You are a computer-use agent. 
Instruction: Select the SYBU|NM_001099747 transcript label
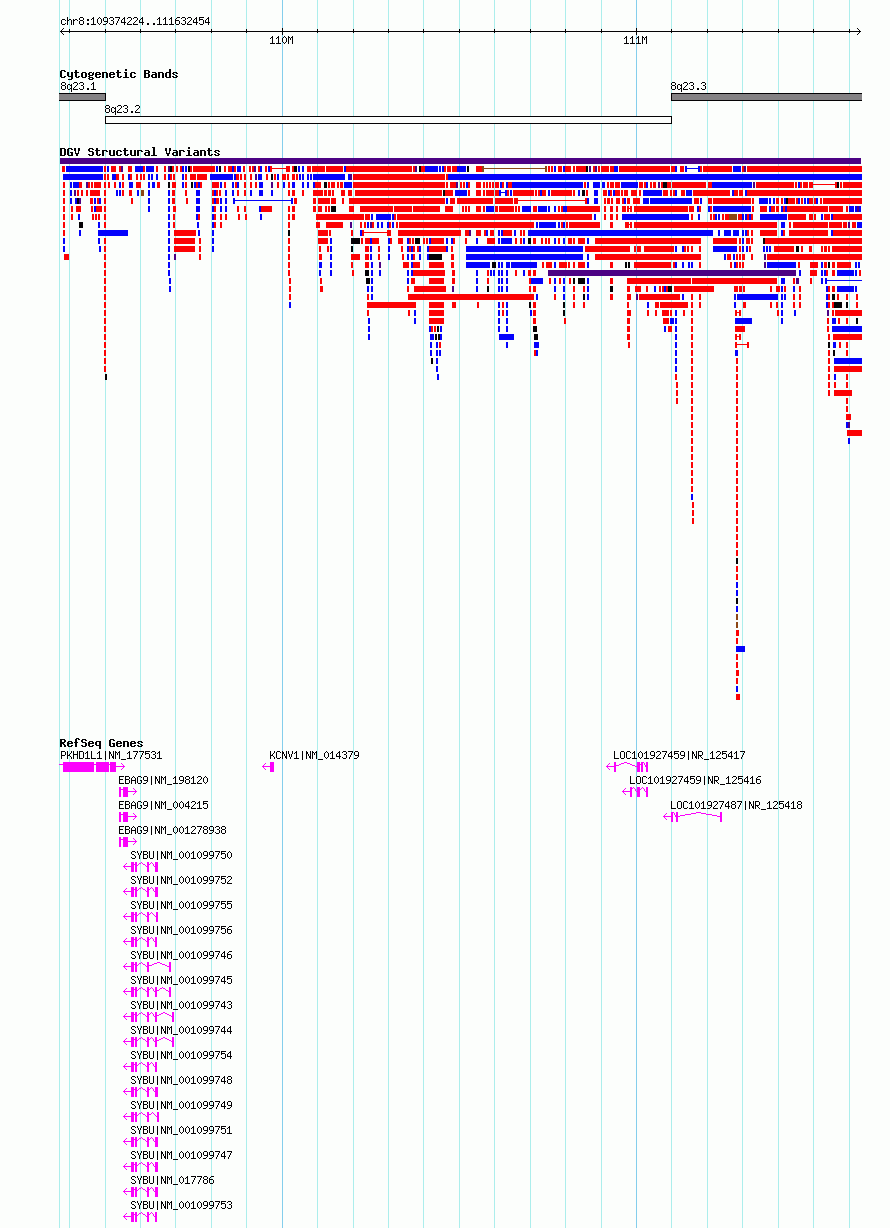coord(181,1155)
